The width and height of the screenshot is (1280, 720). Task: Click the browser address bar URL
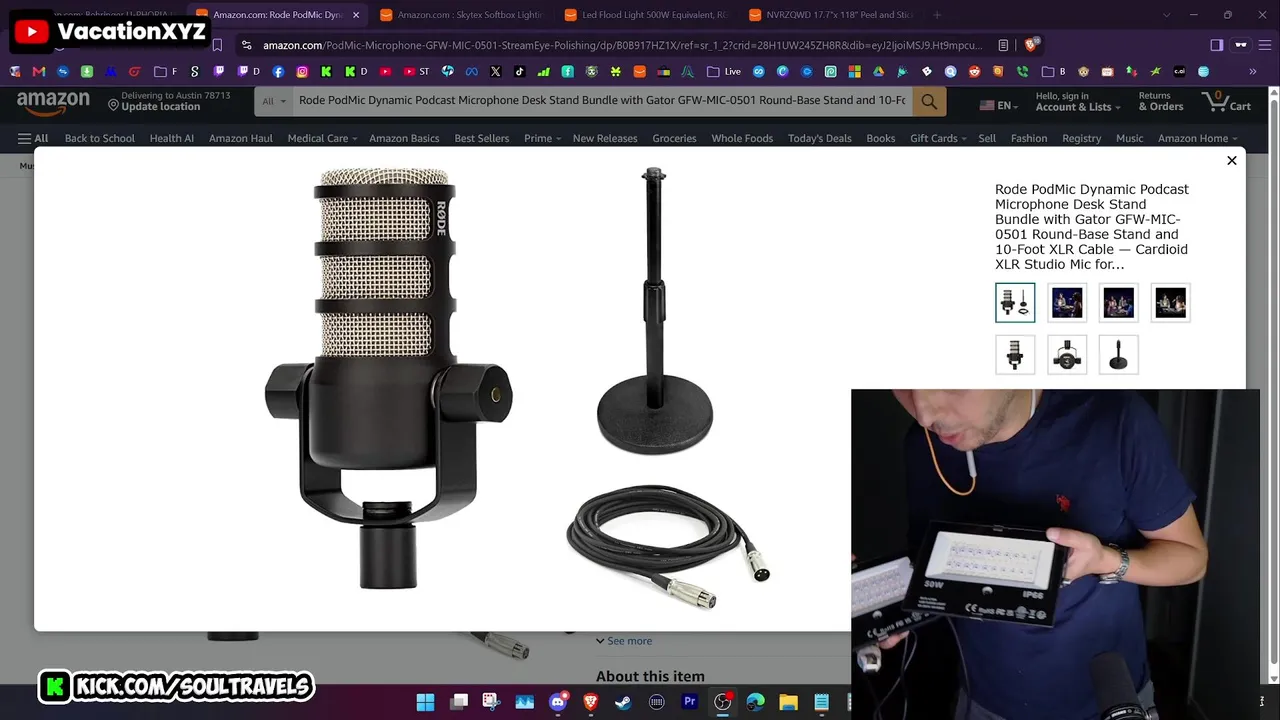[x=622, y=45]
